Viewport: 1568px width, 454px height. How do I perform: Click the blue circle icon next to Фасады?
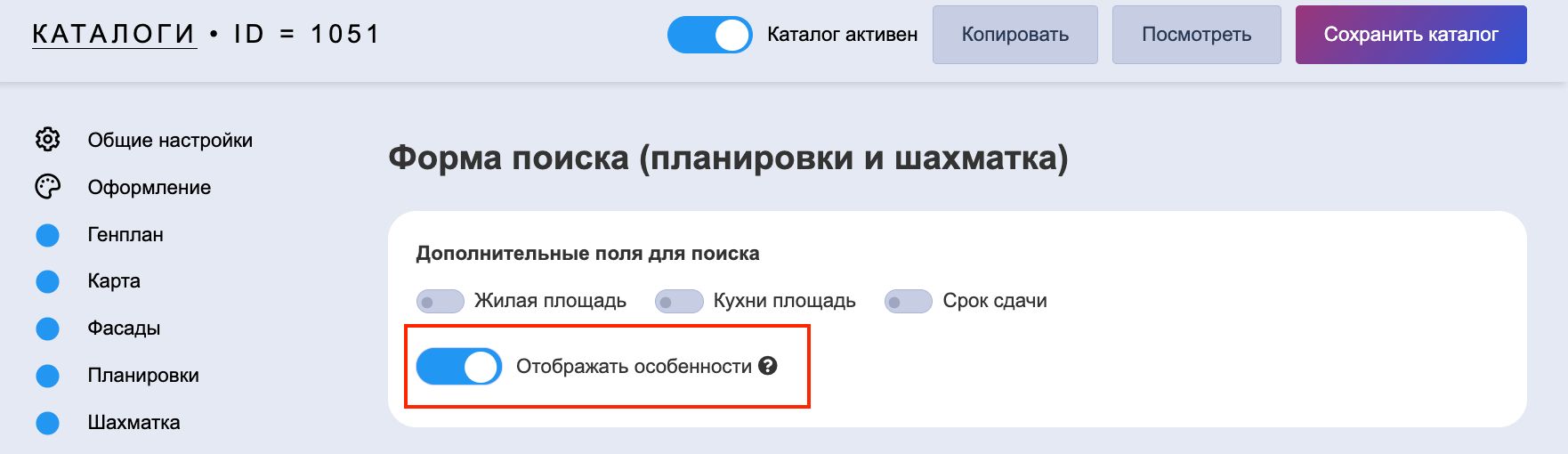[47, 328]
